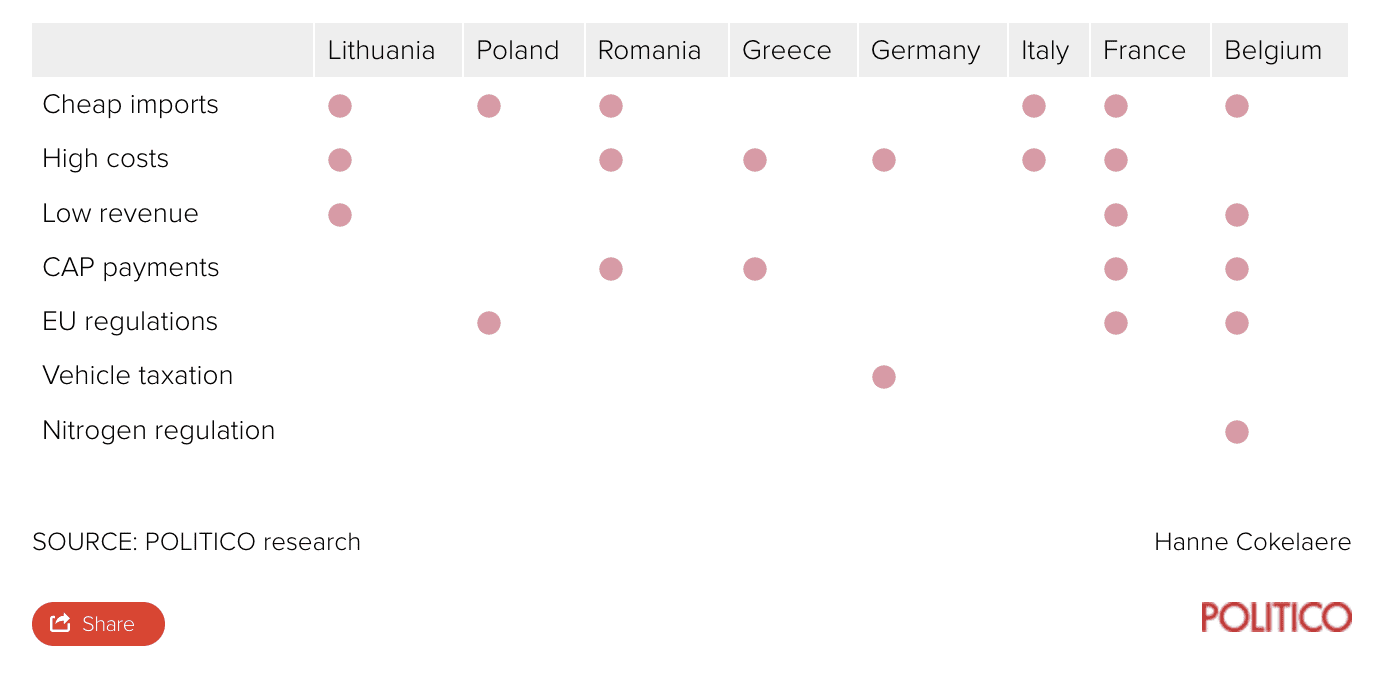Click the Vehicle taxation dot for Germany
Screen dimensions: 1376x690
click(x=883, y=377)
